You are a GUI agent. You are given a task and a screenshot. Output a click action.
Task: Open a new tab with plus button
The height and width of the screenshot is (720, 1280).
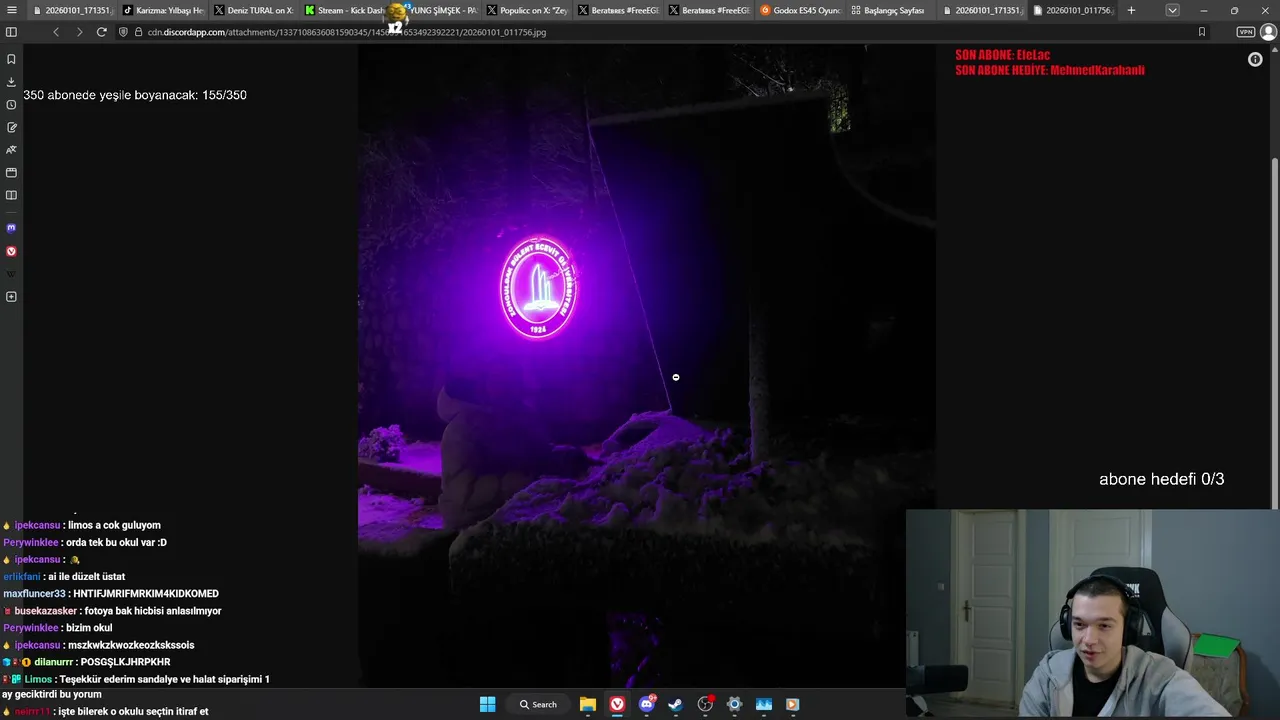[1131, 10]
